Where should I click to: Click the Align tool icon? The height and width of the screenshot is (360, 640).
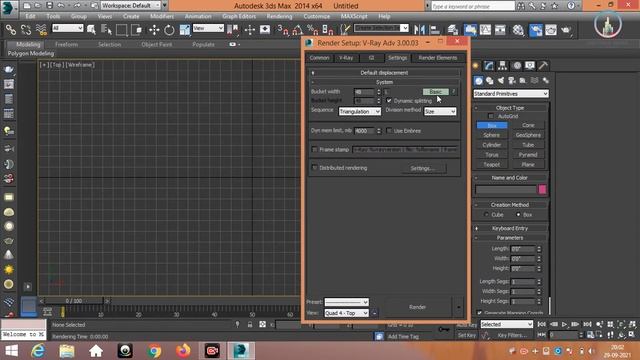pyautogui.click(x=435, y=30)
